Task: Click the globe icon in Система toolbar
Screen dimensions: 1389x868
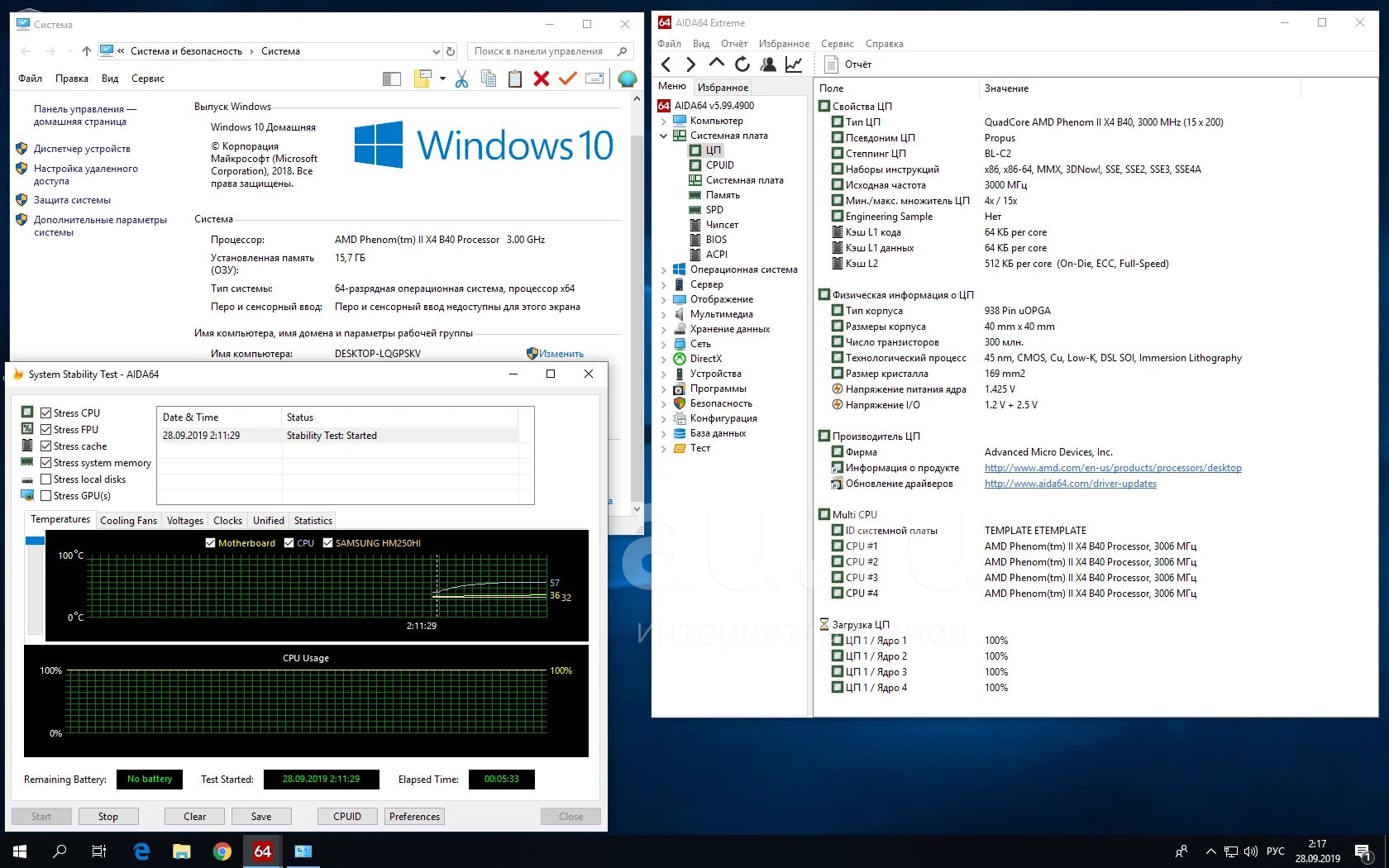Action: coord(628,79)
